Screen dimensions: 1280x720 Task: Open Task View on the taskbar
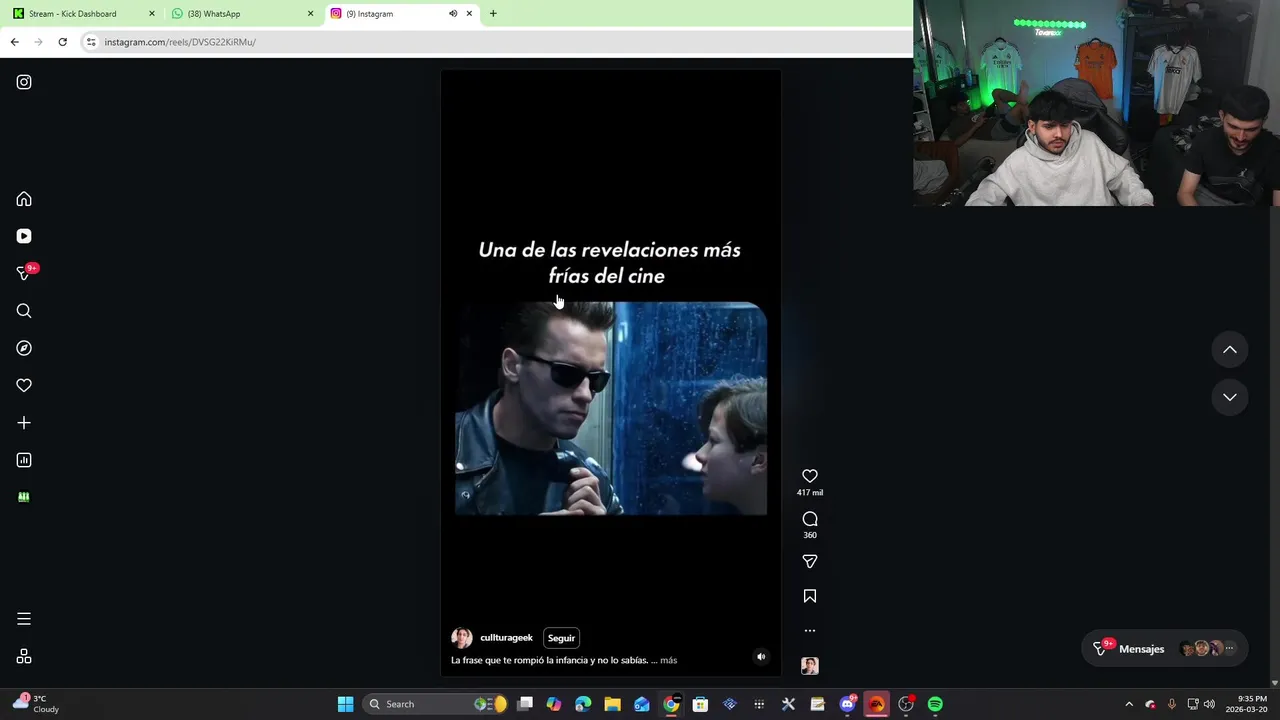[525, 704]
